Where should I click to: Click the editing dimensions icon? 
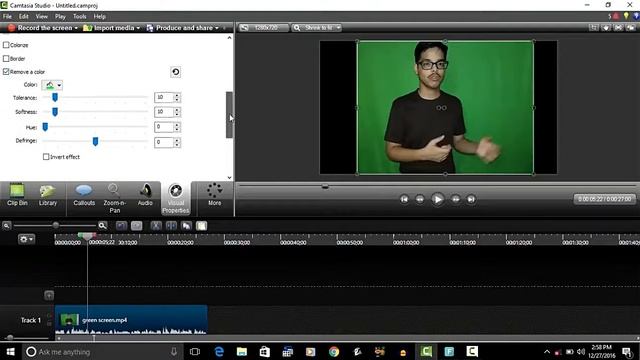click(244, 28)
